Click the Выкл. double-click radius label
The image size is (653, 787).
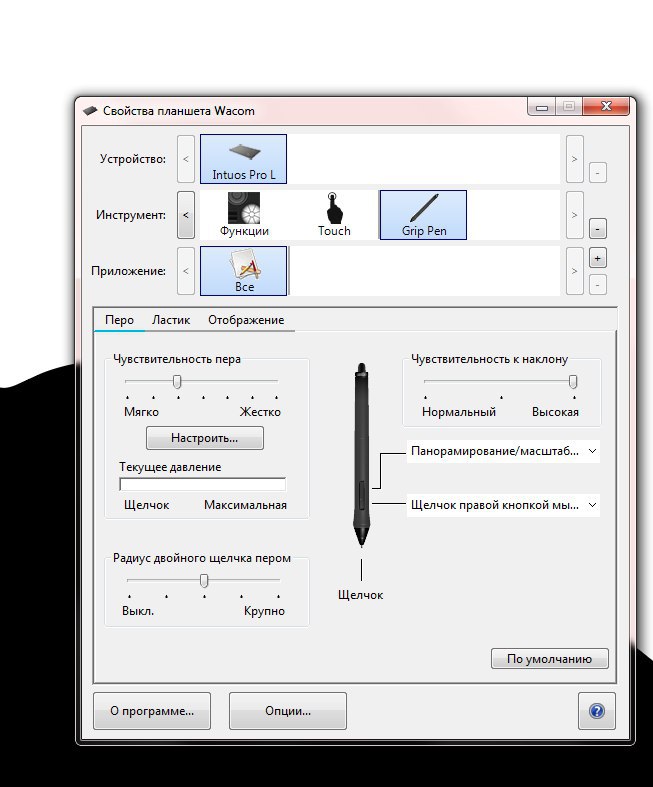pos(138,611)
